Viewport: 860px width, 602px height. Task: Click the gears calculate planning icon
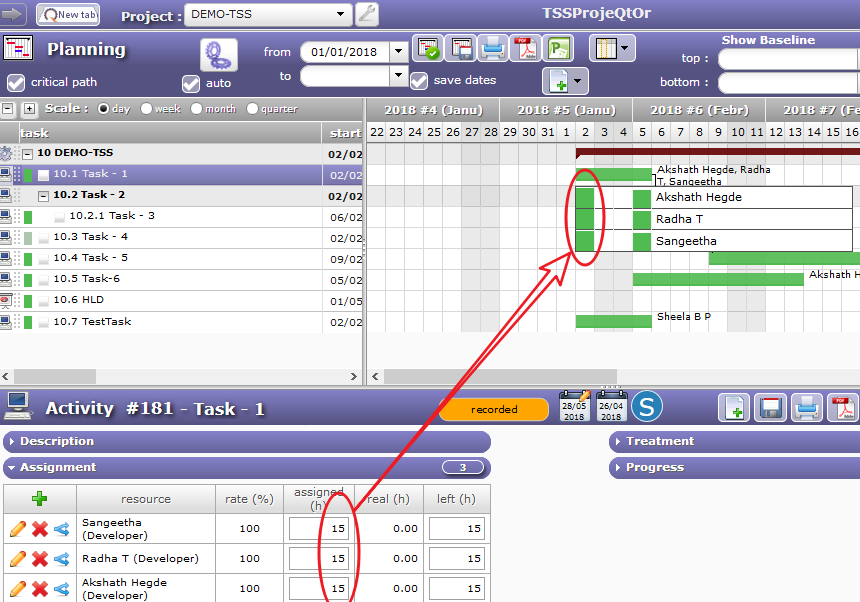coord(218,53)
